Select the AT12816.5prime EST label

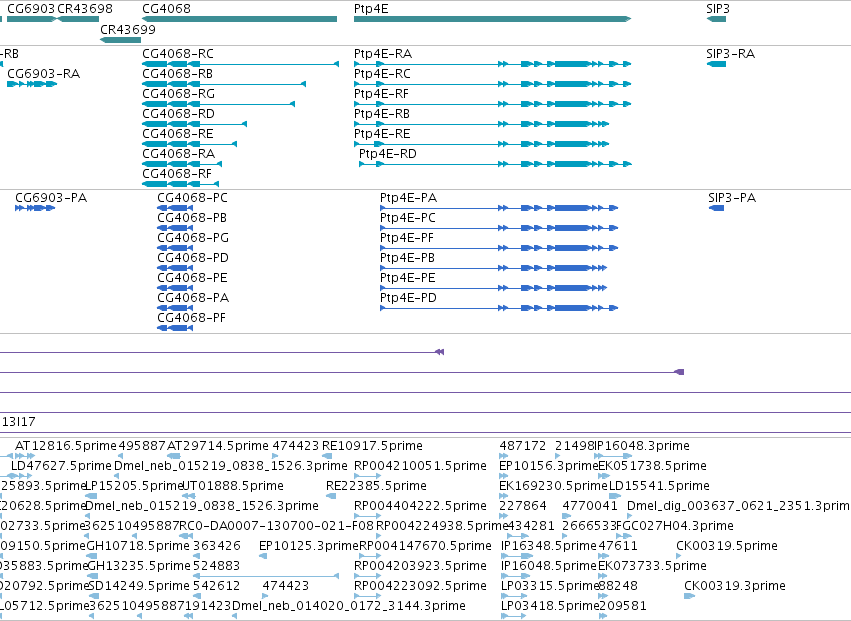[66, 446]
